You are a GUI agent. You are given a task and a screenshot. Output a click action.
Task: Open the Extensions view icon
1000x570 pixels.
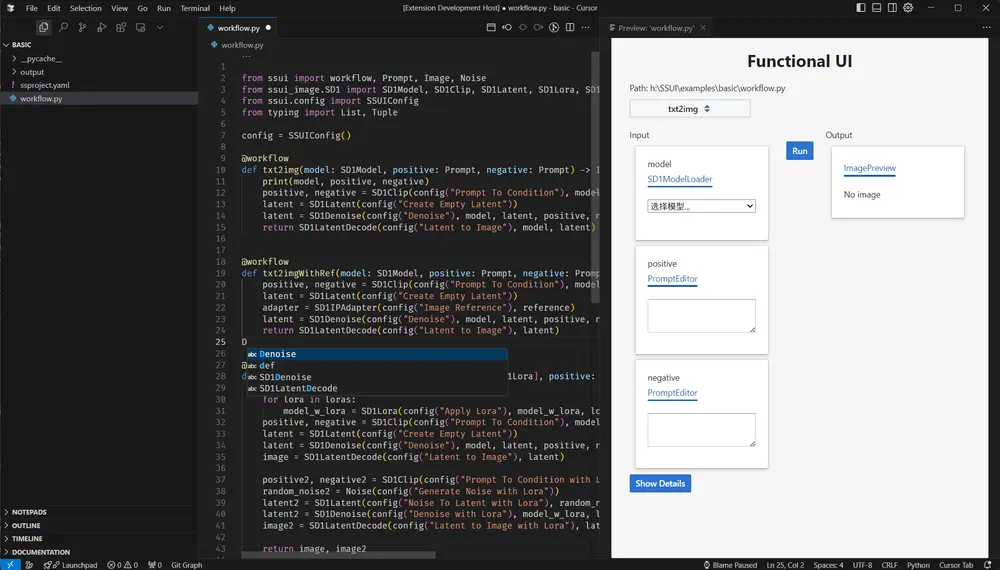(x=121, y=27)
